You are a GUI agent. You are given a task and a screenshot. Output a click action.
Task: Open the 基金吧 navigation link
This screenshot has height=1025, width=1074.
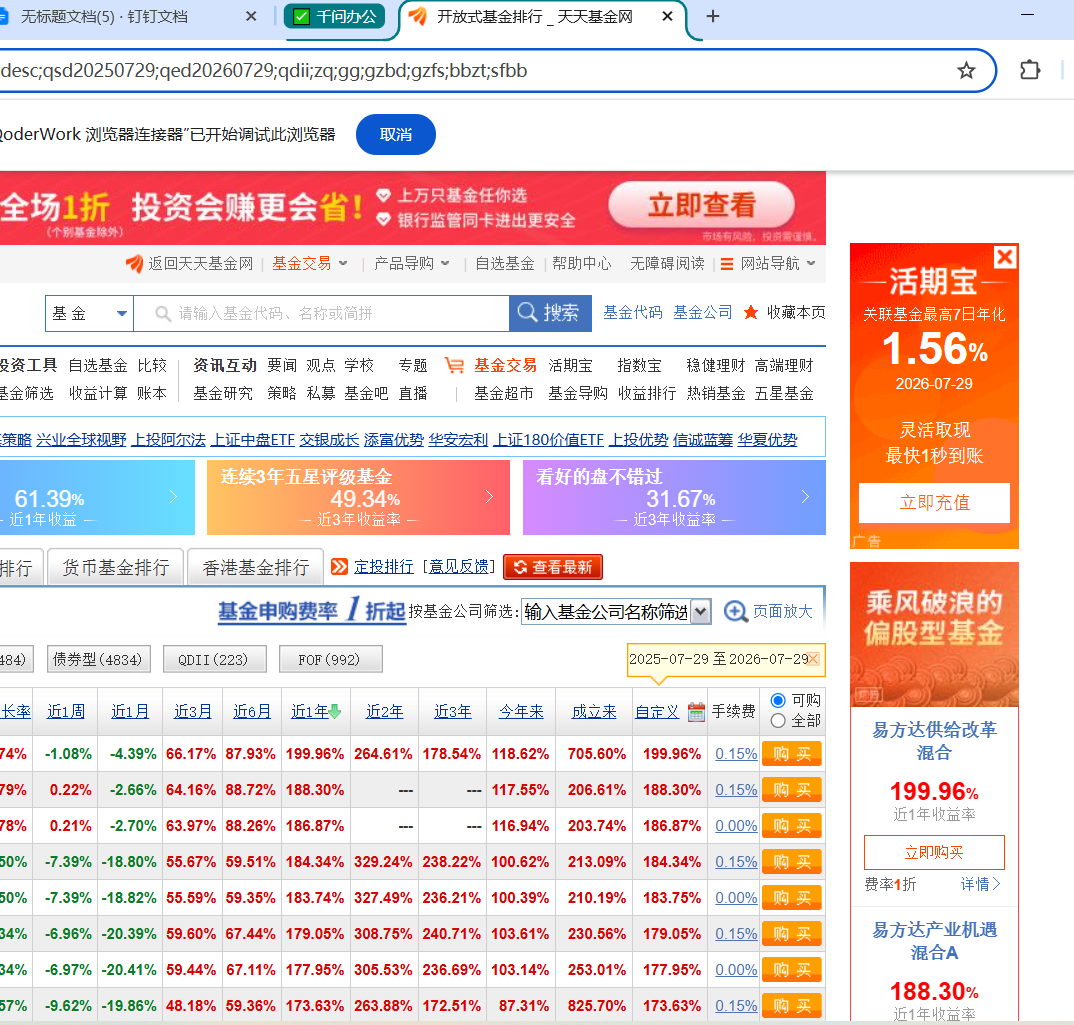click(366, 393)
